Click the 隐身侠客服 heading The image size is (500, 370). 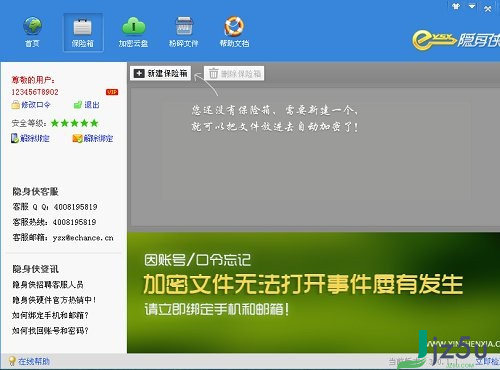pyautogui.click(x=35, y=192)
